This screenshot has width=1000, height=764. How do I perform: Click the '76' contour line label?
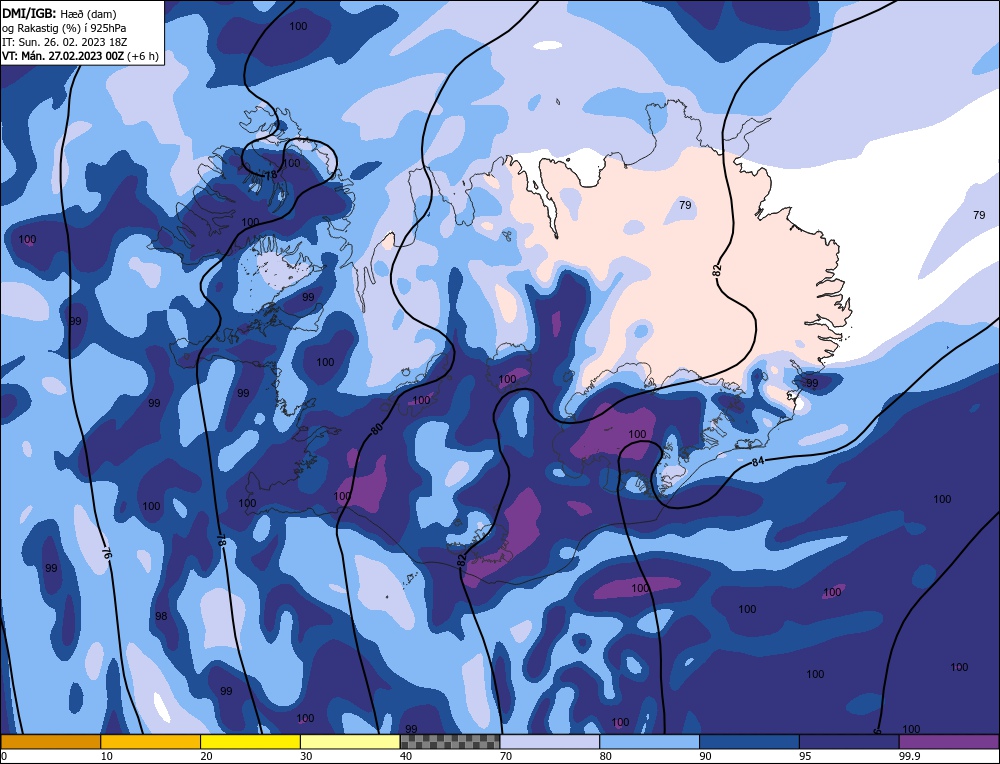pyautogui.click(x=107, y=552)
